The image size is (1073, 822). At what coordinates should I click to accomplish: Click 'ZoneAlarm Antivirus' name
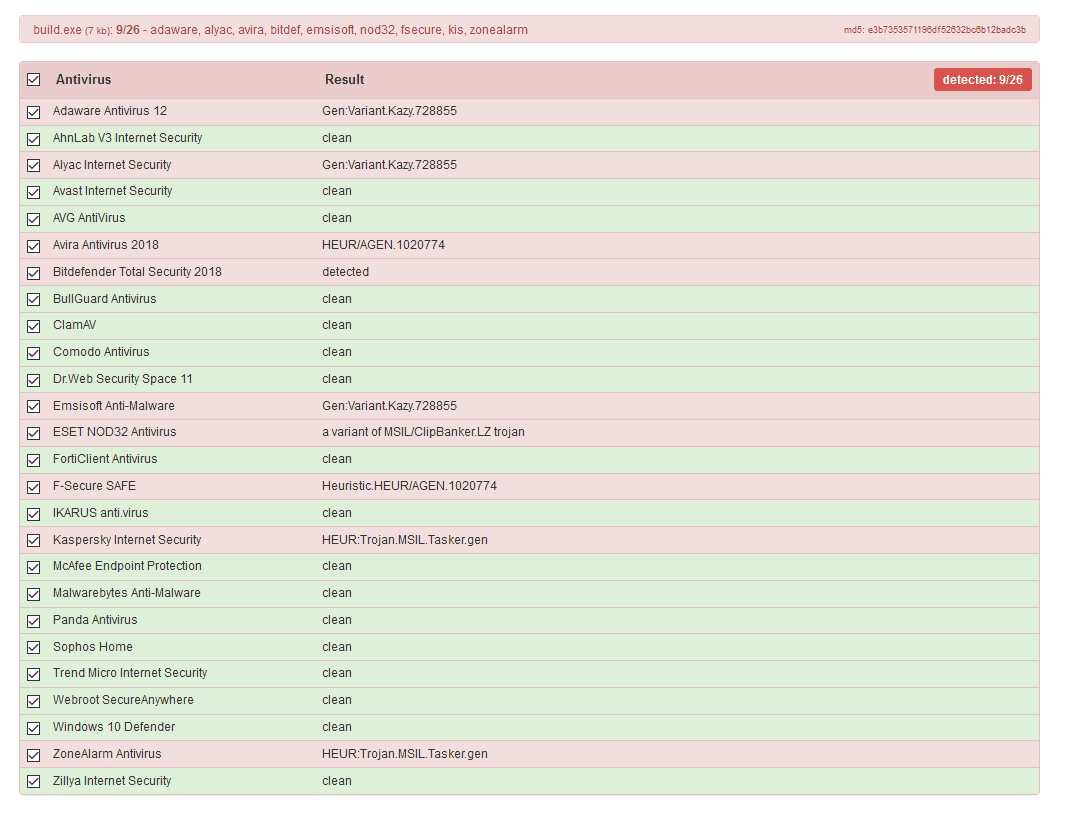(107, 754)
